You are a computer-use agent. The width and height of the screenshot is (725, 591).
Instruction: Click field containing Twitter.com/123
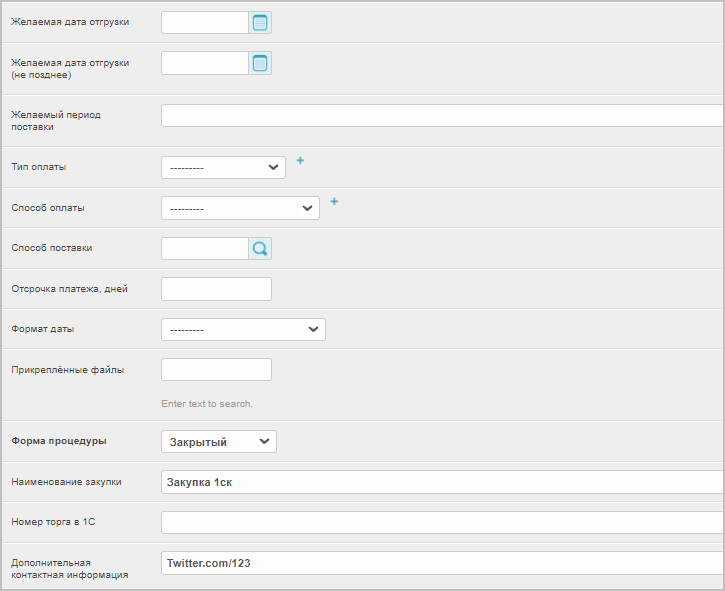[x=441, y=563]
